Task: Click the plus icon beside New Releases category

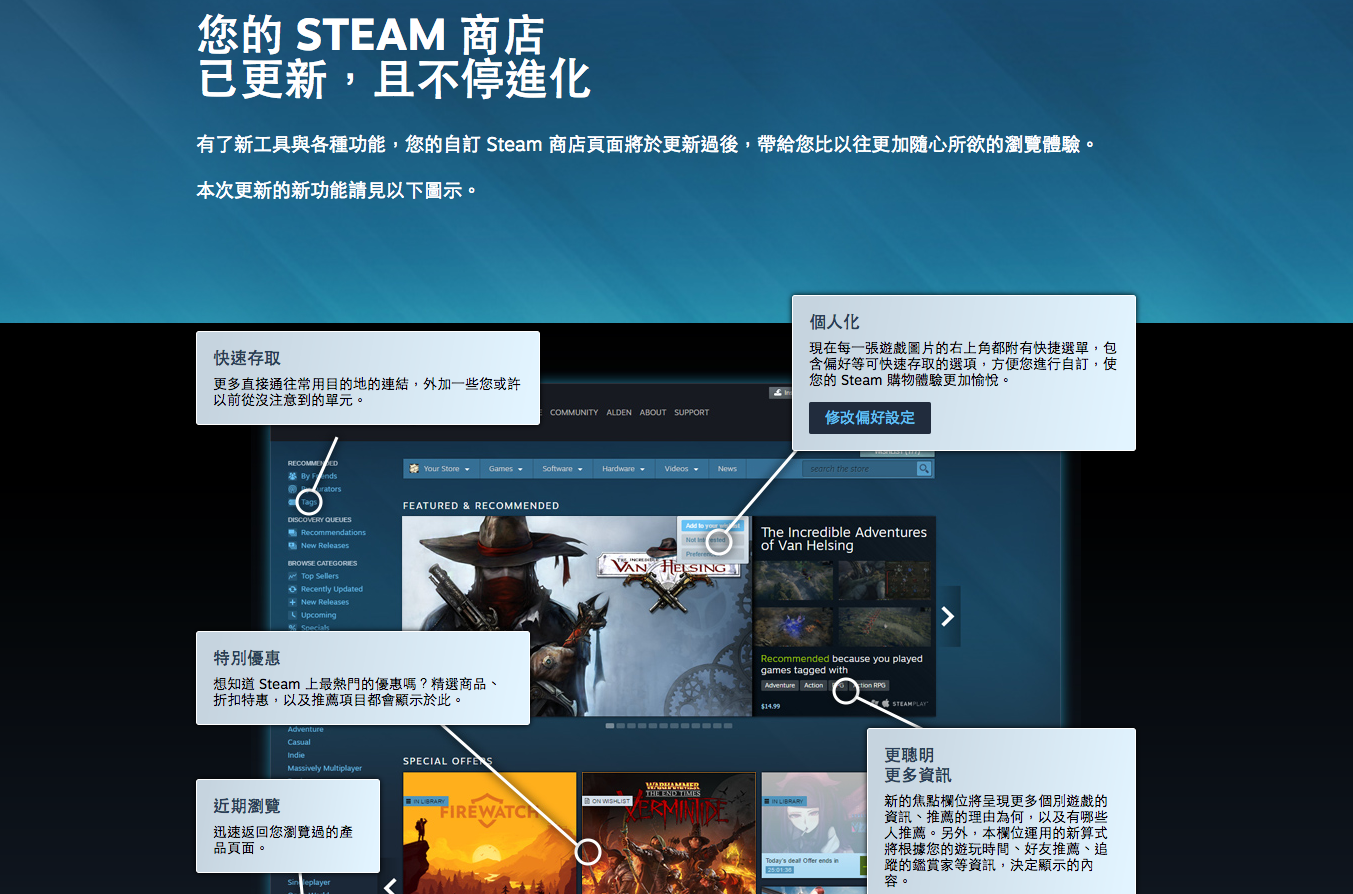Action: (x=292, y=603)
